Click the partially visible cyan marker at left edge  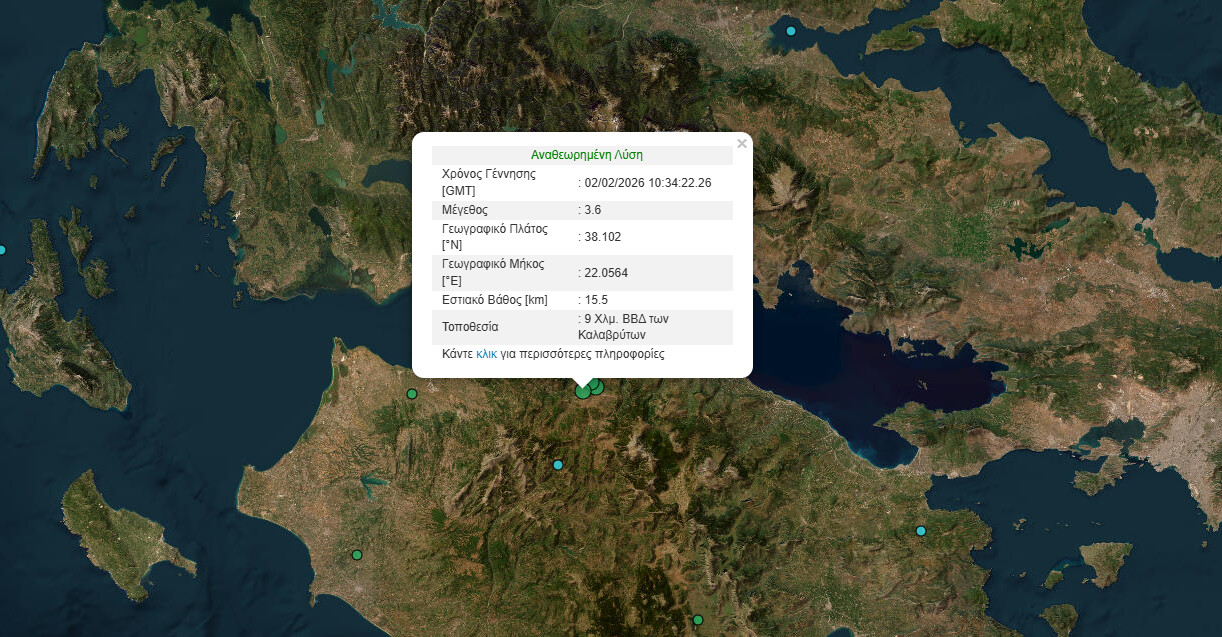coord(2,250)
